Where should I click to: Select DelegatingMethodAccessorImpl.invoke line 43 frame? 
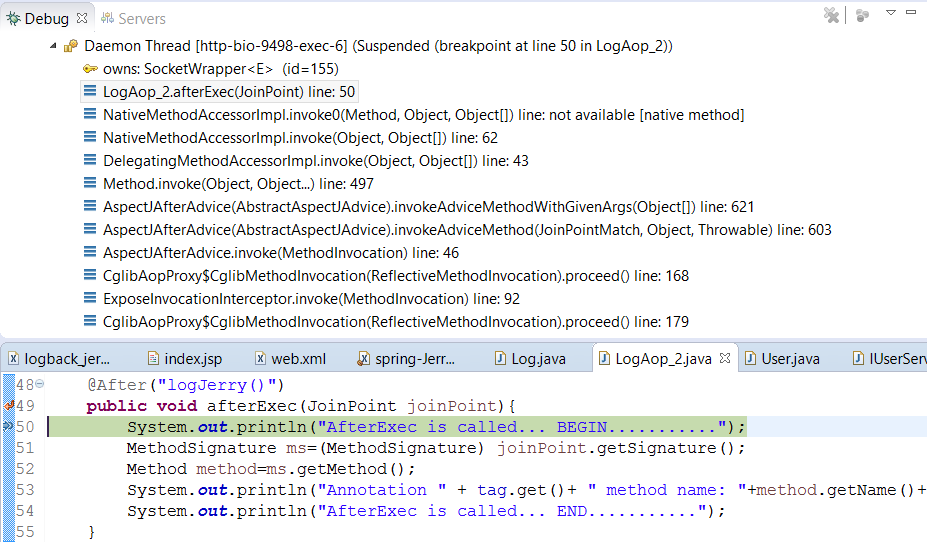316,161
